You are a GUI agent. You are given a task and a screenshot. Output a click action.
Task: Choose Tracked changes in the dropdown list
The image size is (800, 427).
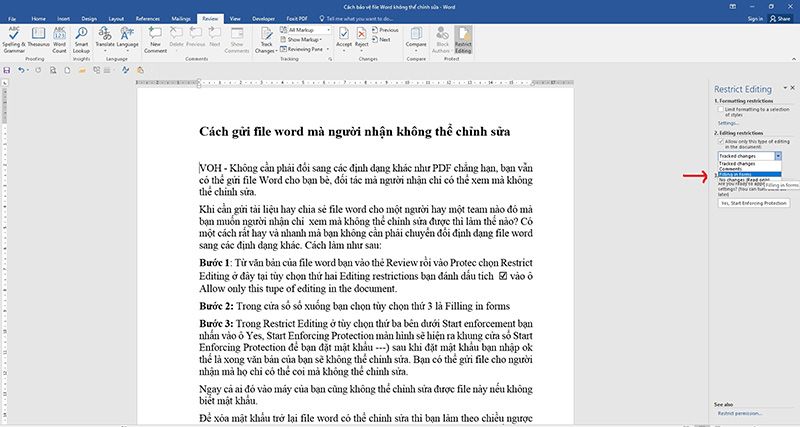749,164
